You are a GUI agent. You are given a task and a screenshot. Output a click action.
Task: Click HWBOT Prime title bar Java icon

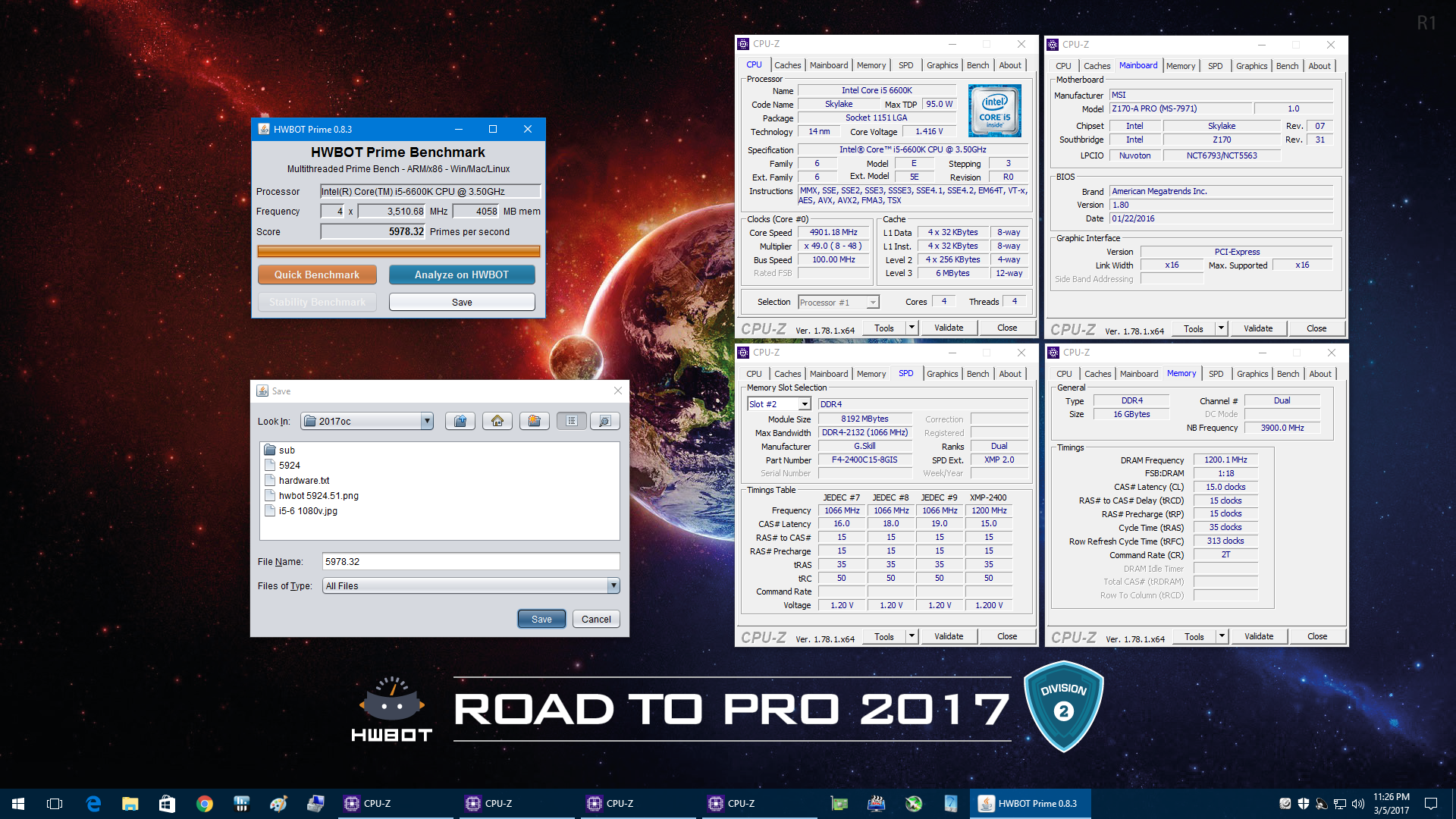(x=264, y=129)
